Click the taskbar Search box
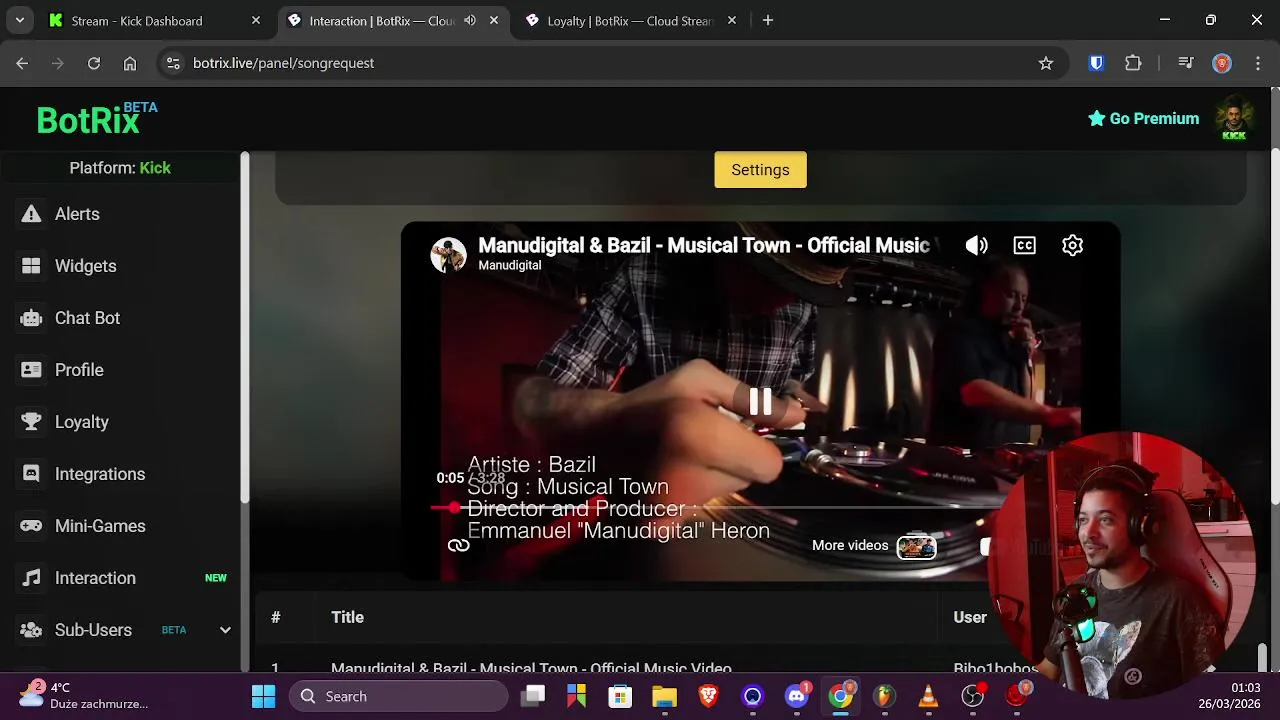Screen dimensions: 1280x720 click(398, 696)
